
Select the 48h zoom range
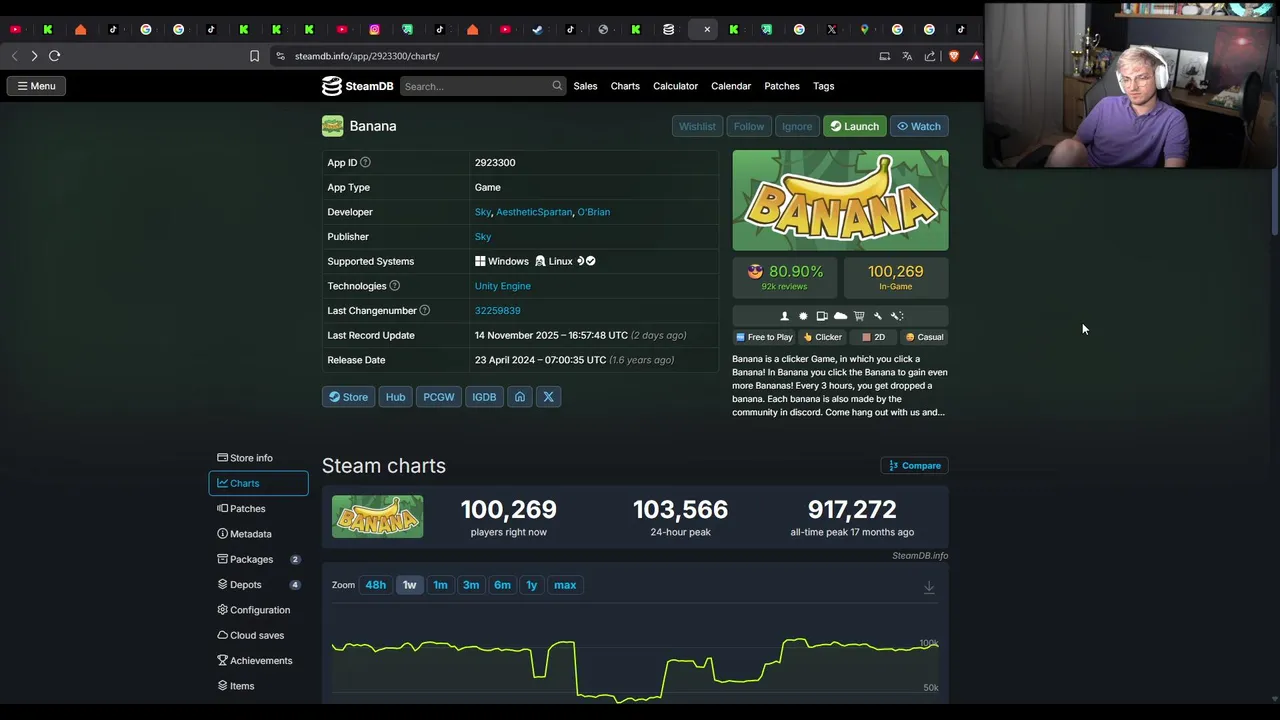point(376,585)
